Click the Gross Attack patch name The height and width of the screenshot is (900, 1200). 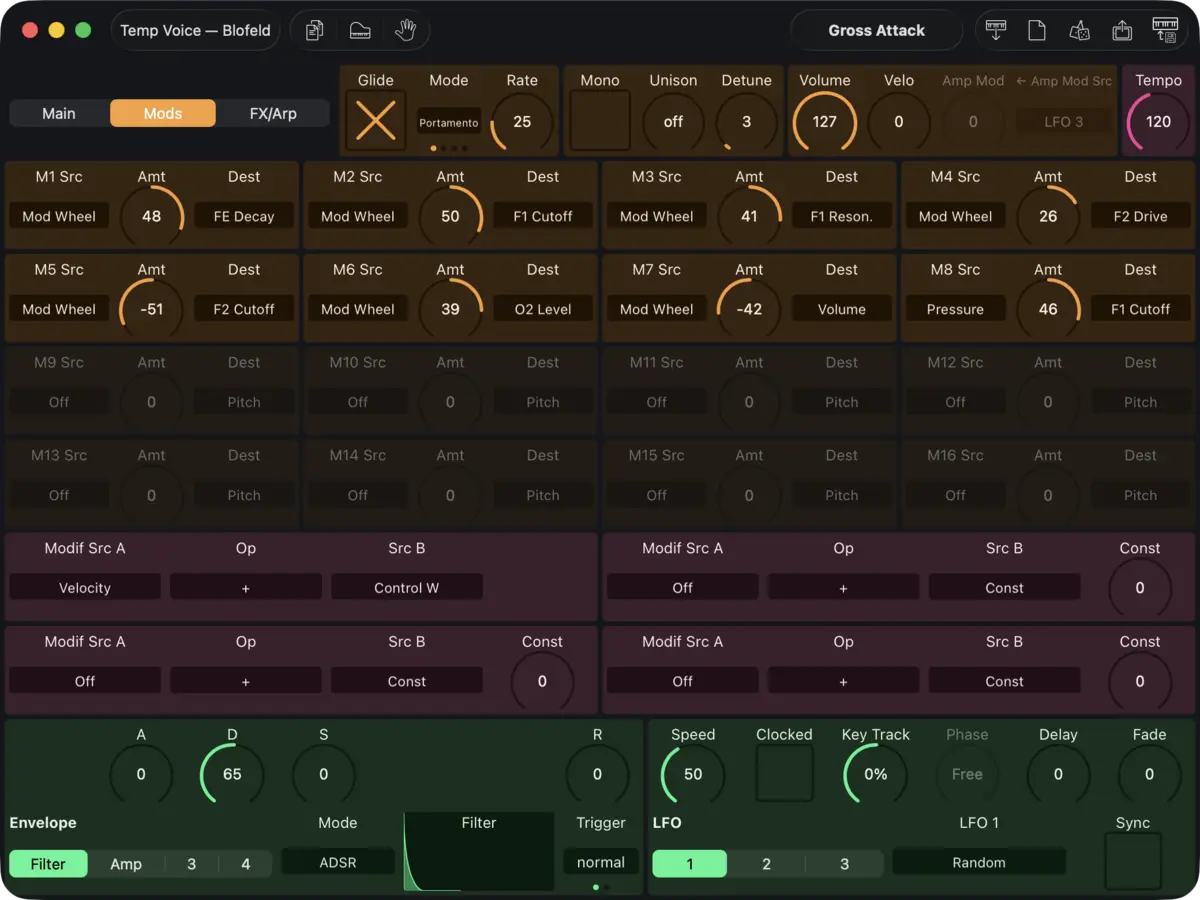pyautogui.click(x=877, y=31)
